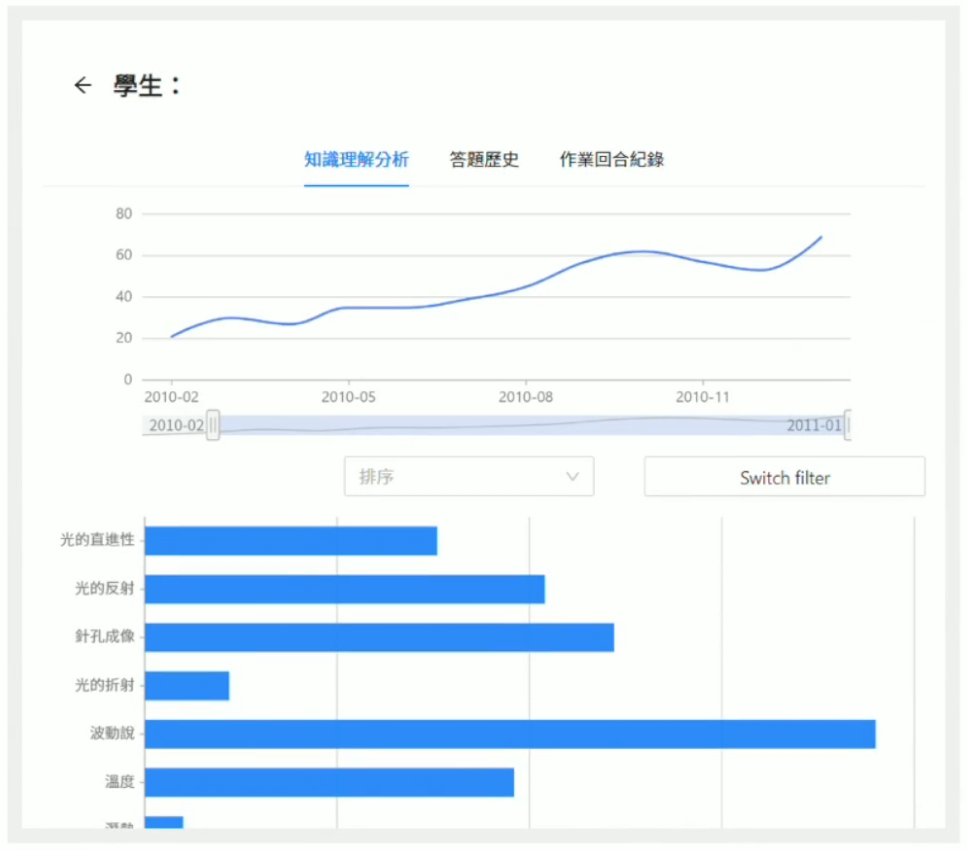Click the 溫度 bar in chart

[x=329, y=782]
